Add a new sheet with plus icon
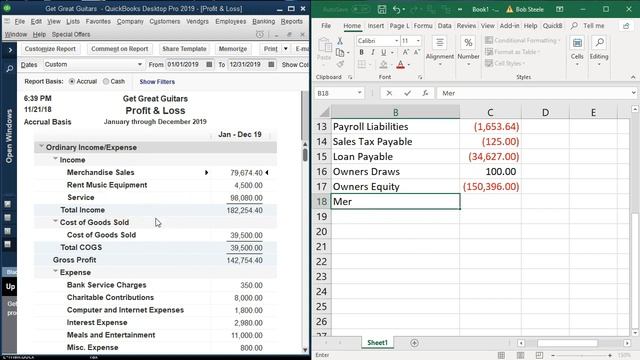The width and height of the screenshot is (640, 360). [x=414, y=343]
